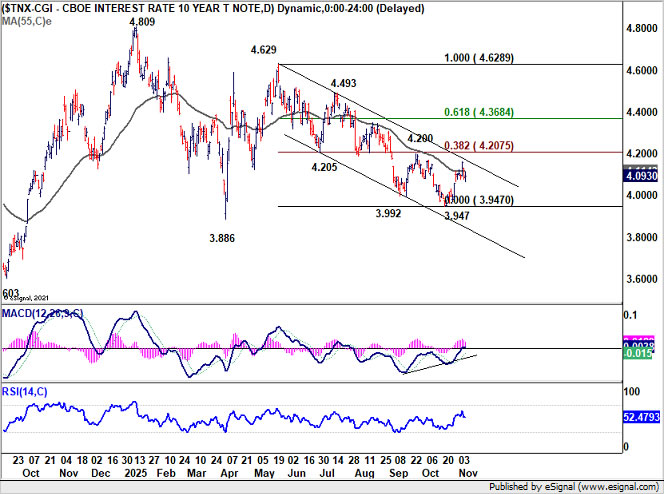The width and height of the screenshot is (664, 494).
Task: Select Fibonacci label 0.382 ( 4.2075)
Action: click(x=479, y=145)
